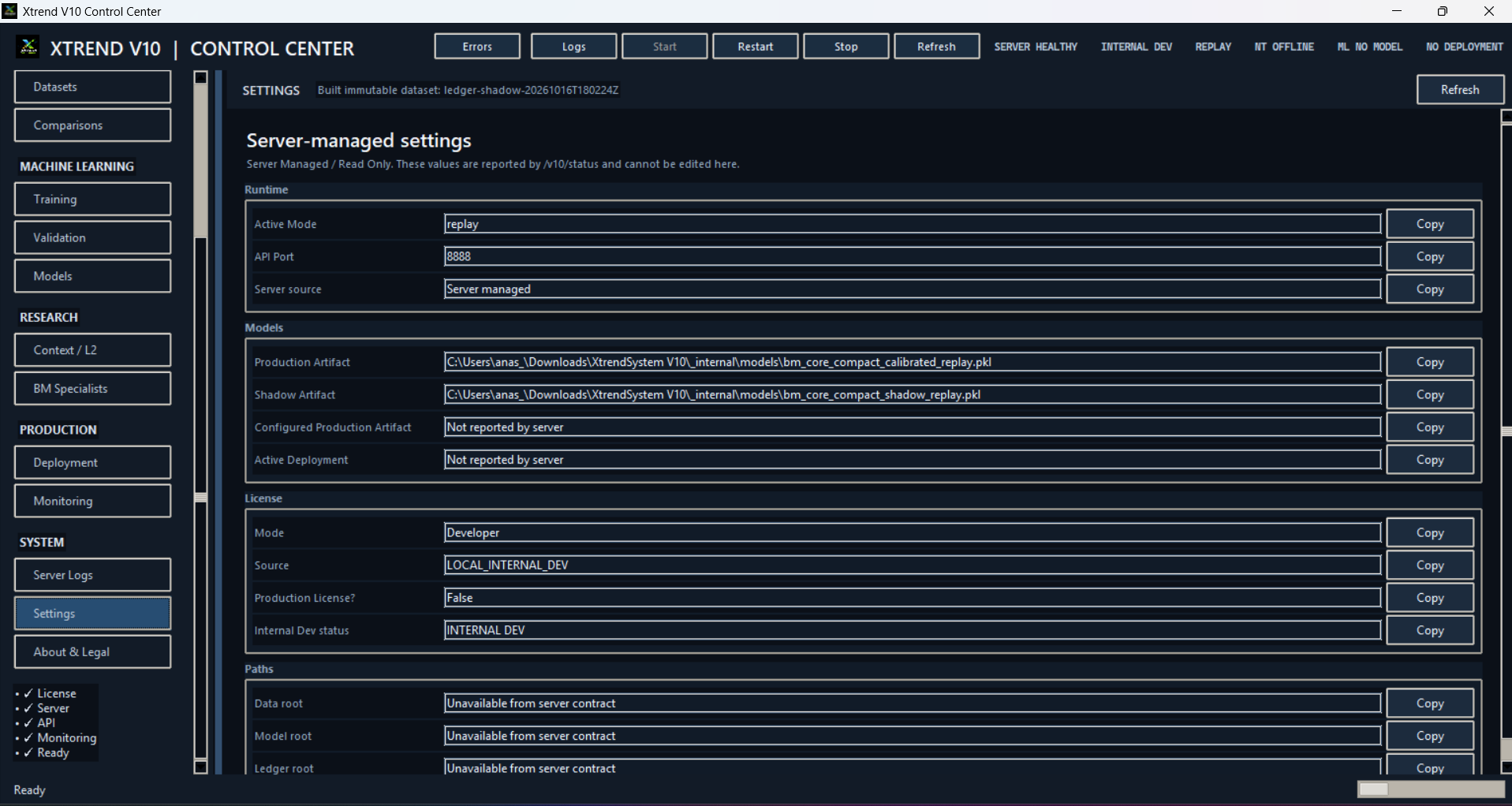Stop the server

(x=846, y=47)
